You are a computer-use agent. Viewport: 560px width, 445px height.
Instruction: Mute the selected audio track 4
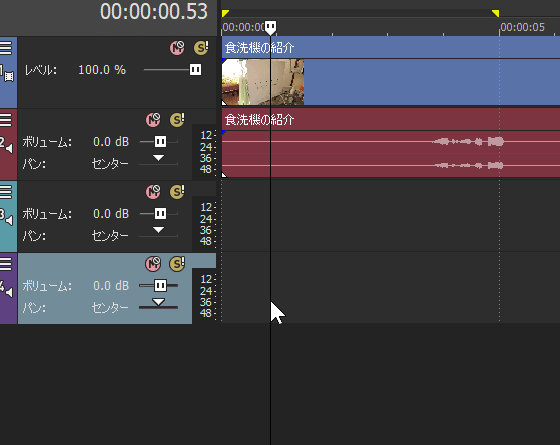[153, 264]
